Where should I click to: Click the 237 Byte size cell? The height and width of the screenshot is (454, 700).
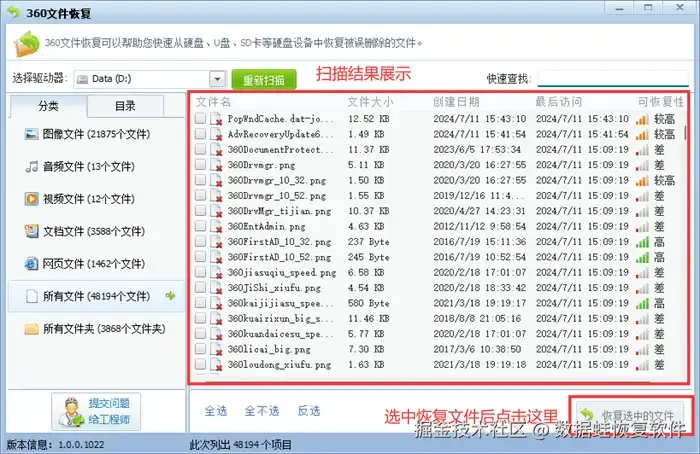[369, 242]
